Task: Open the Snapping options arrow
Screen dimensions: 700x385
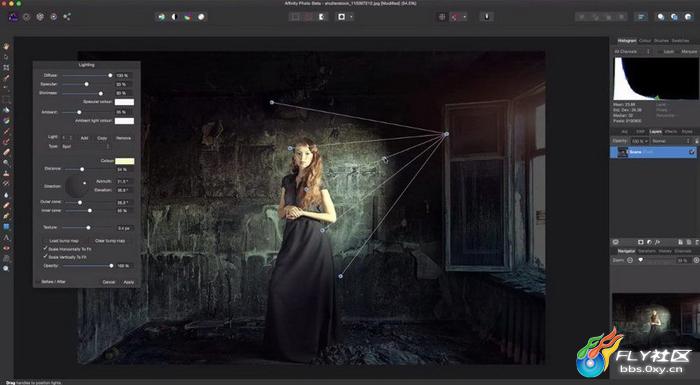Action: click(x=464, y=17)
